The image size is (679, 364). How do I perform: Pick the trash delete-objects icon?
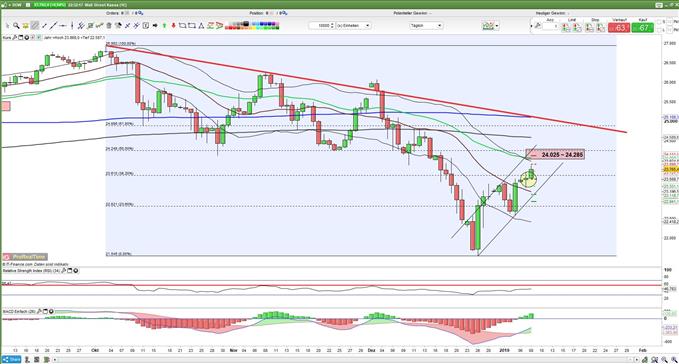(109, 26)
